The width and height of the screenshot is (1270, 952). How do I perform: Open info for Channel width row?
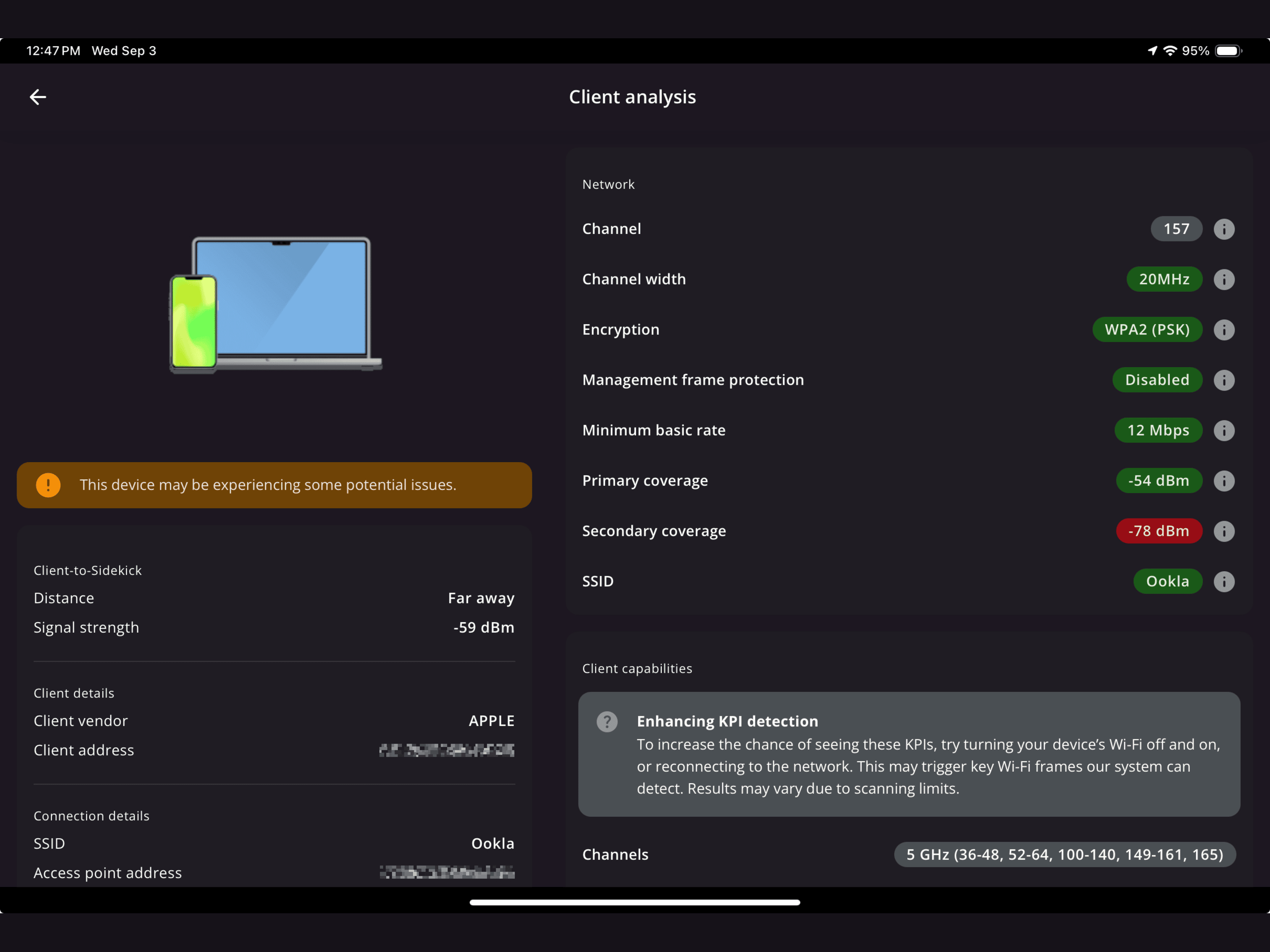click(x=1223, y=280)
